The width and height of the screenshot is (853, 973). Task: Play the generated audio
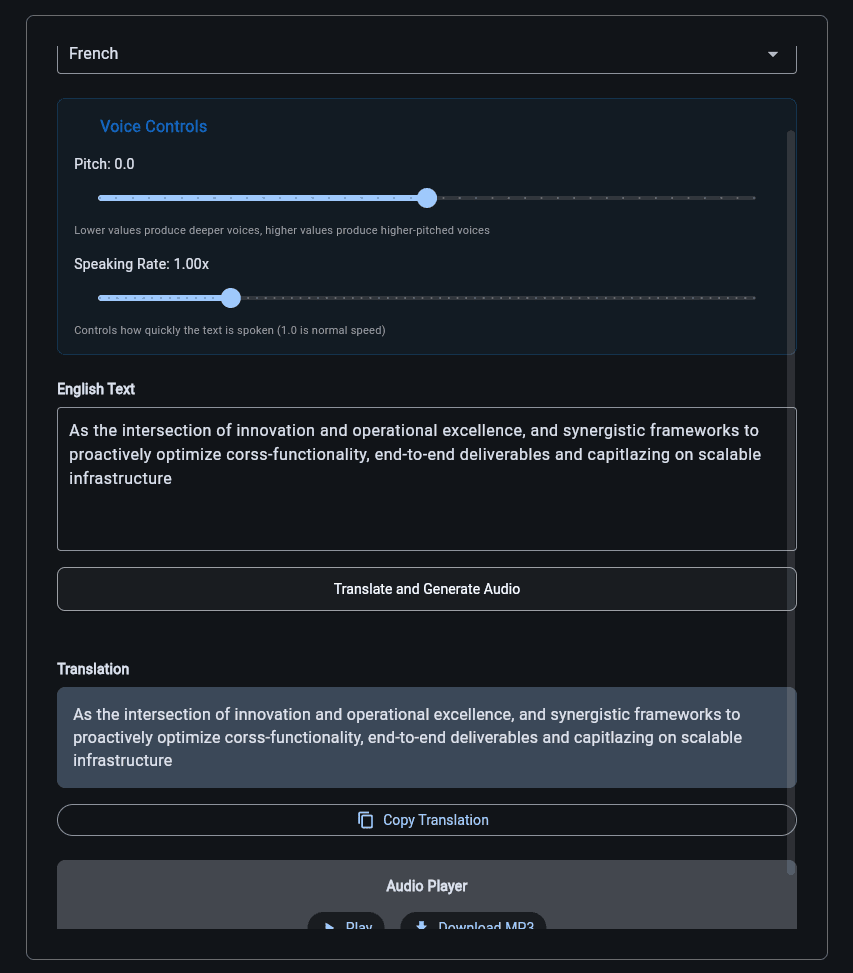(x=346, y=927)
